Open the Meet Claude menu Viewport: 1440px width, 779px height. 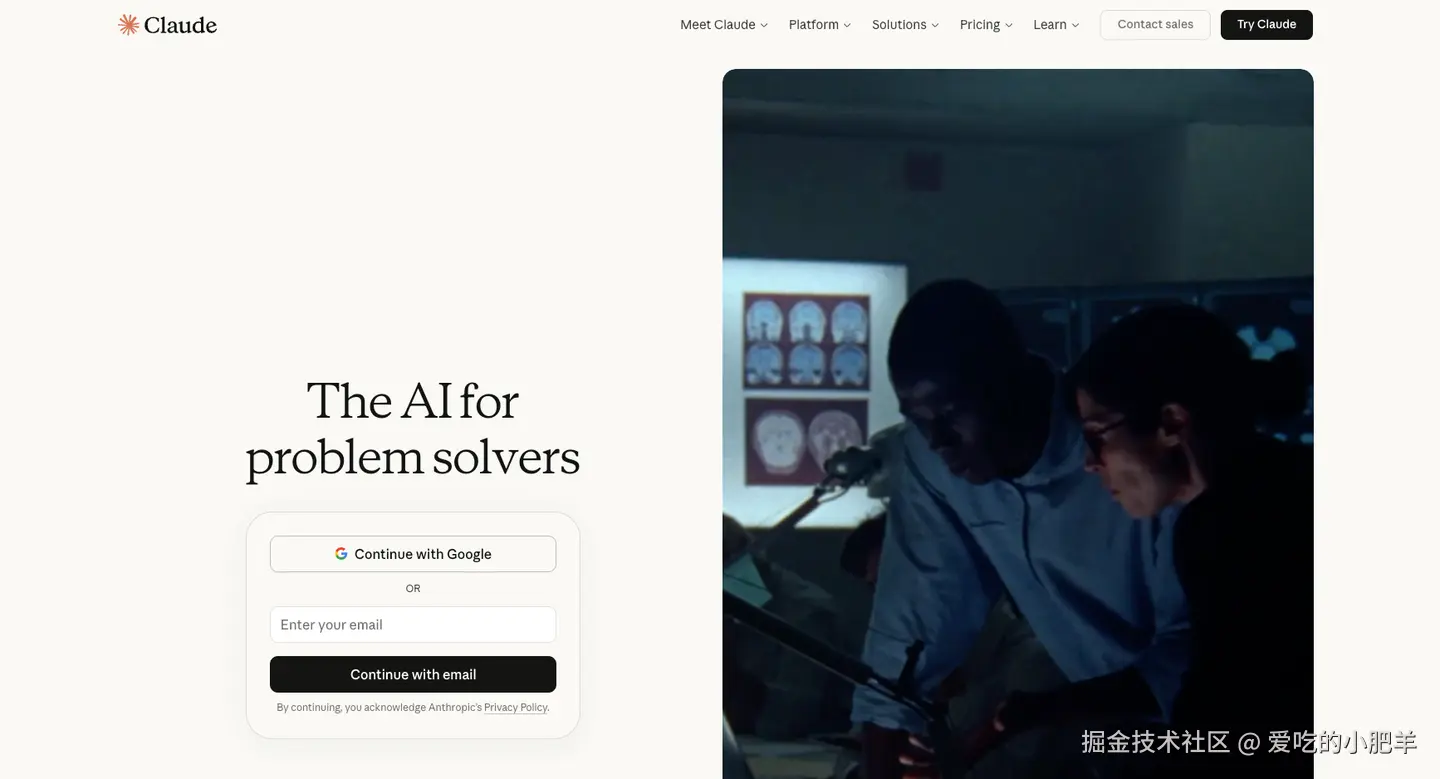pos(724,25)
